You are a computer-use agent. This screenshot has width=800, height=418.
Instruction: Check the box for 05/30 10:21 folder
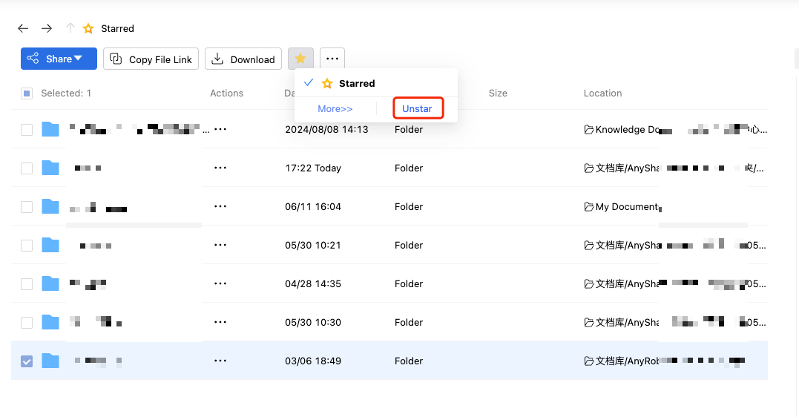[x=27, y=245]
